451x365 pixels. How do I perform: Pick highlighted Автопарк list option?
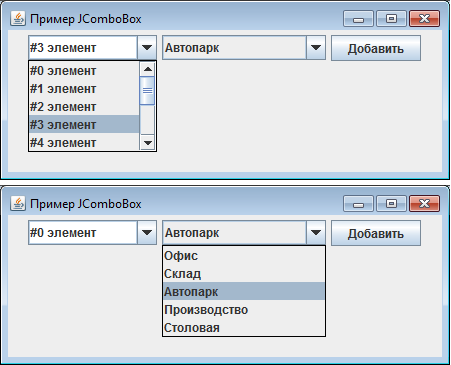[x=244, y=291]
